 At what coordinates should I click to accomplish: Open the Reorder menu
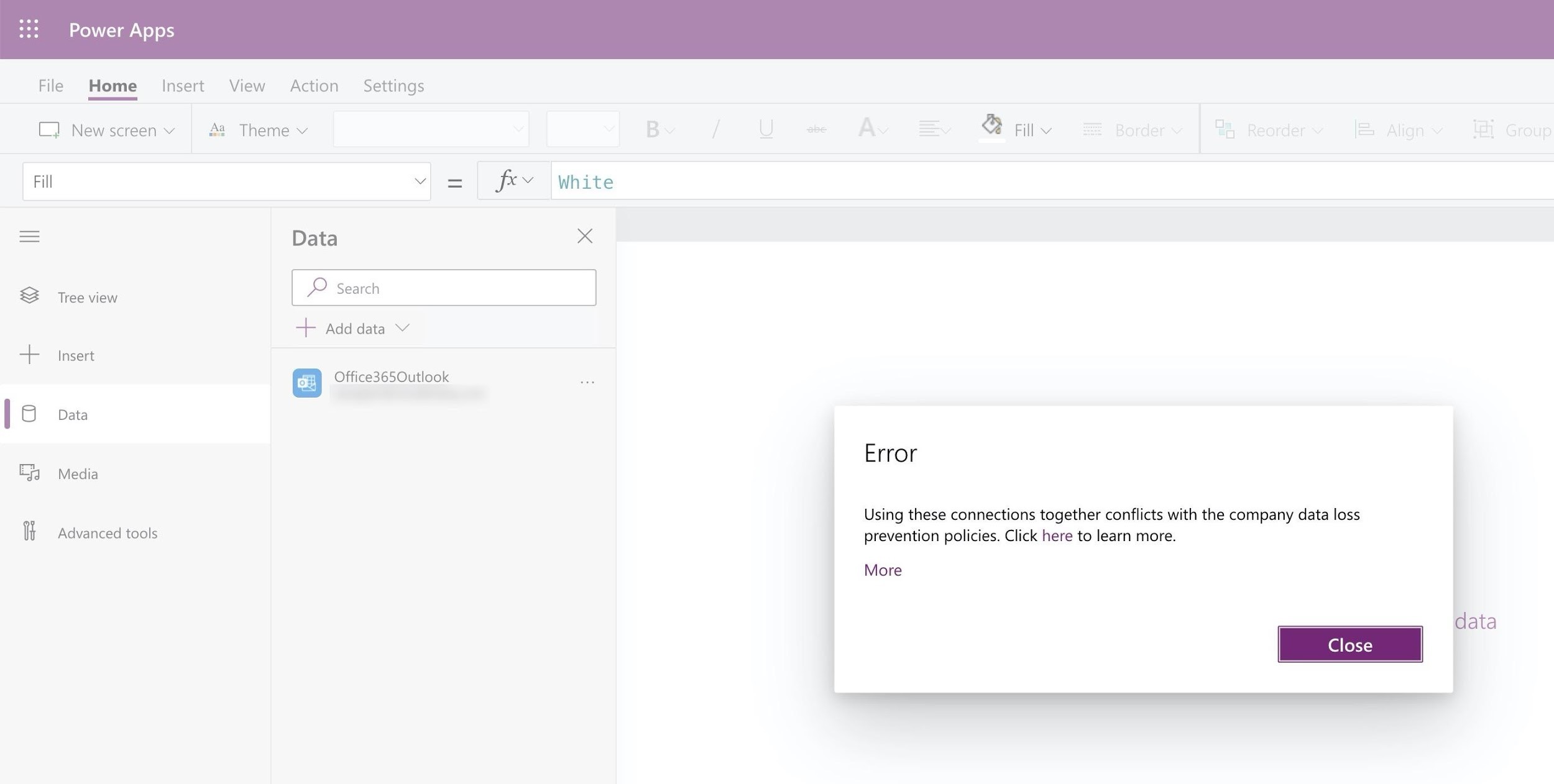pos(1269,130)
